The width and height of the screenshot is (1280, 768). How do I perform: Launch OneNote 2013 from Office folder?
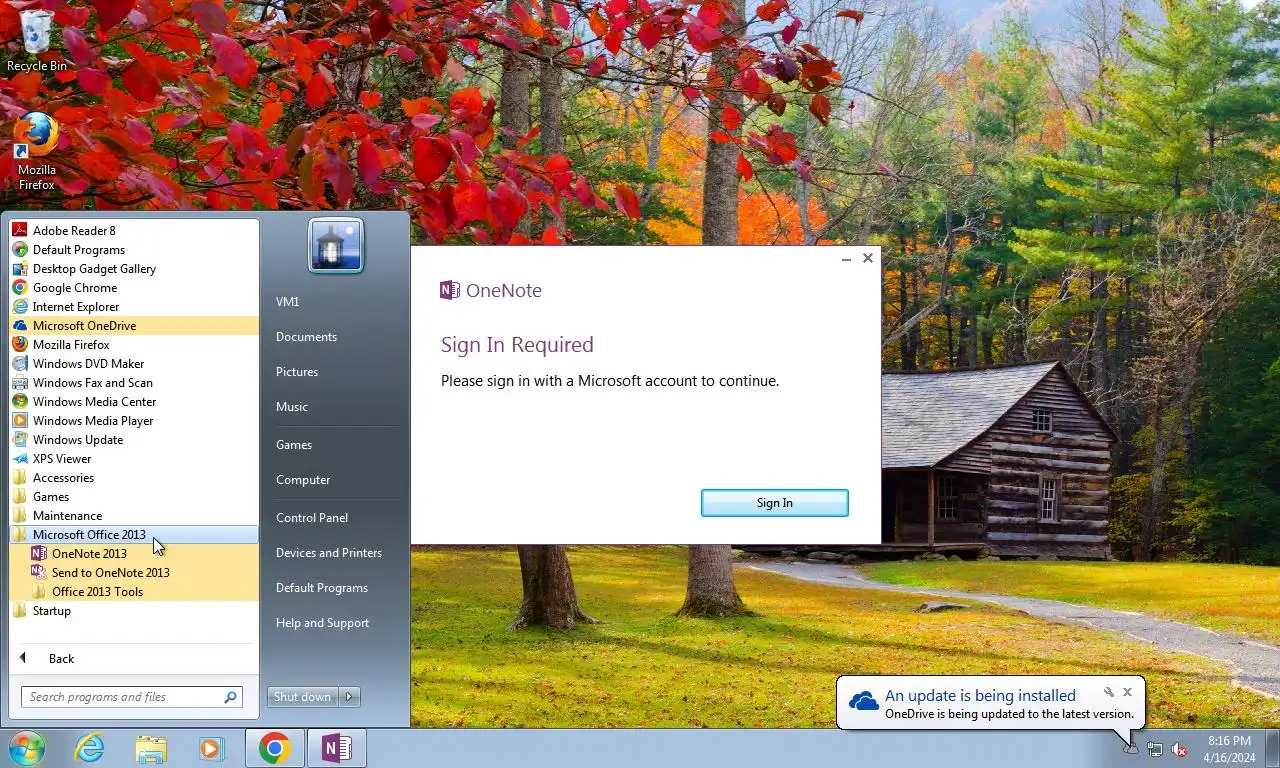[134, 553]
